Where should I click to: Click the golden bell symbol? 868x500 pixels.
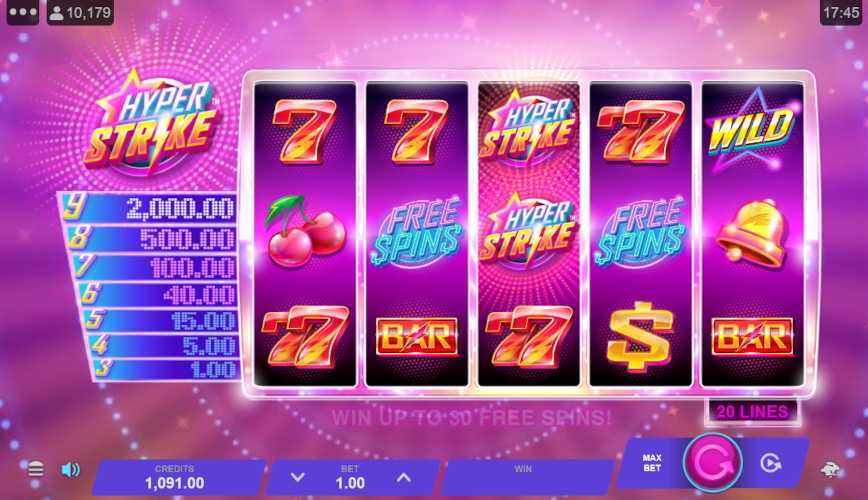(x=752, y=233)
